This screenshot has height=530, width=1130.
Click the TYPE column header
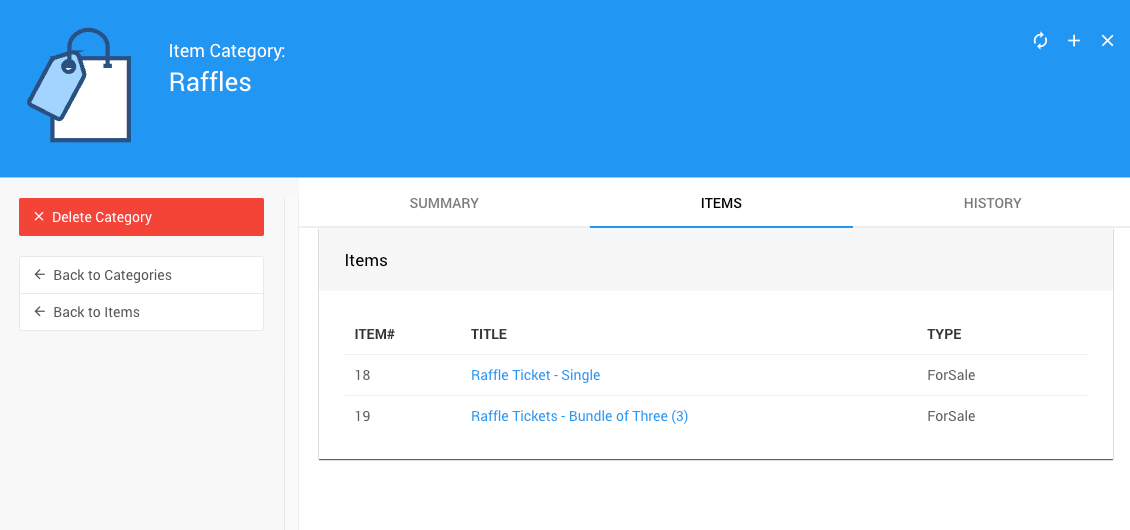click(x=944, y=334)
